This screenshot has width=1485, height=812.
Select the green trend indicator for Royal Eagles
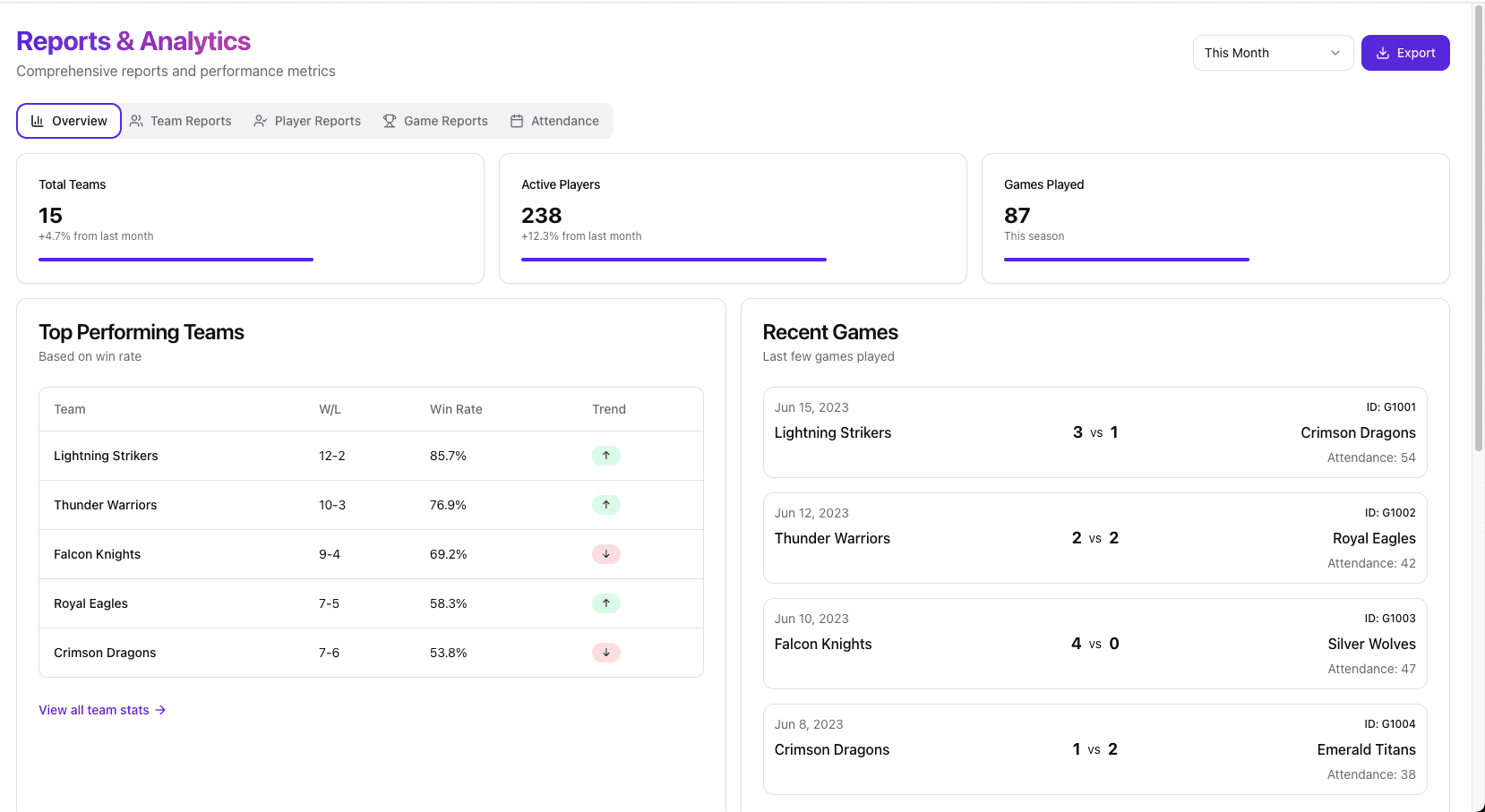pos(606,603)
